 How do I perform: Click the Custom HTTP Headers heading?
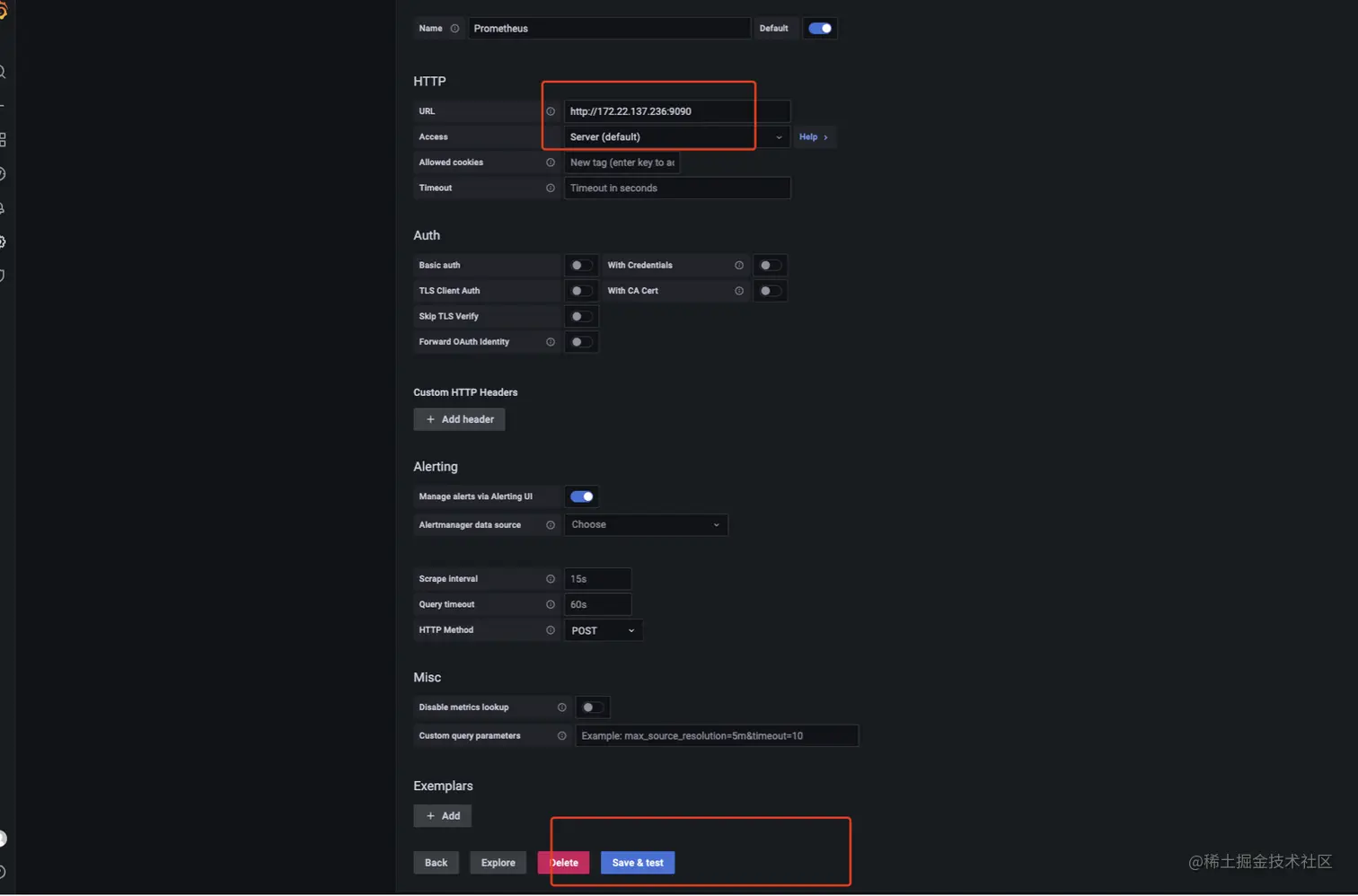coord(465,392)
